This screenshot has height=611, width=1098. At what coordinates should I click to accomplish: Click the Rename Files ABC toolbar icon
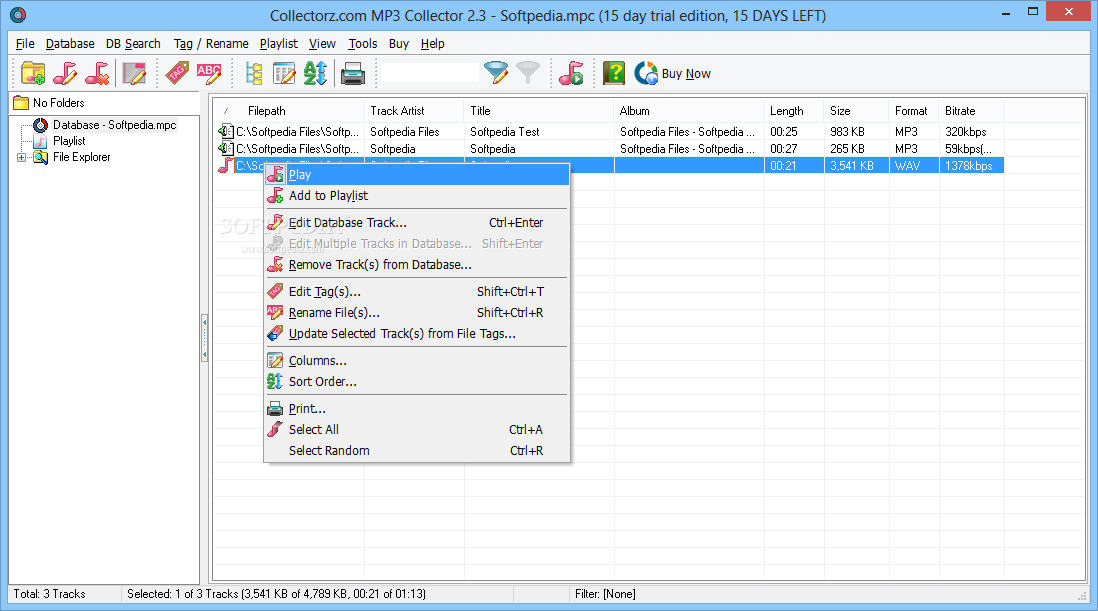(x=209, y=73)
